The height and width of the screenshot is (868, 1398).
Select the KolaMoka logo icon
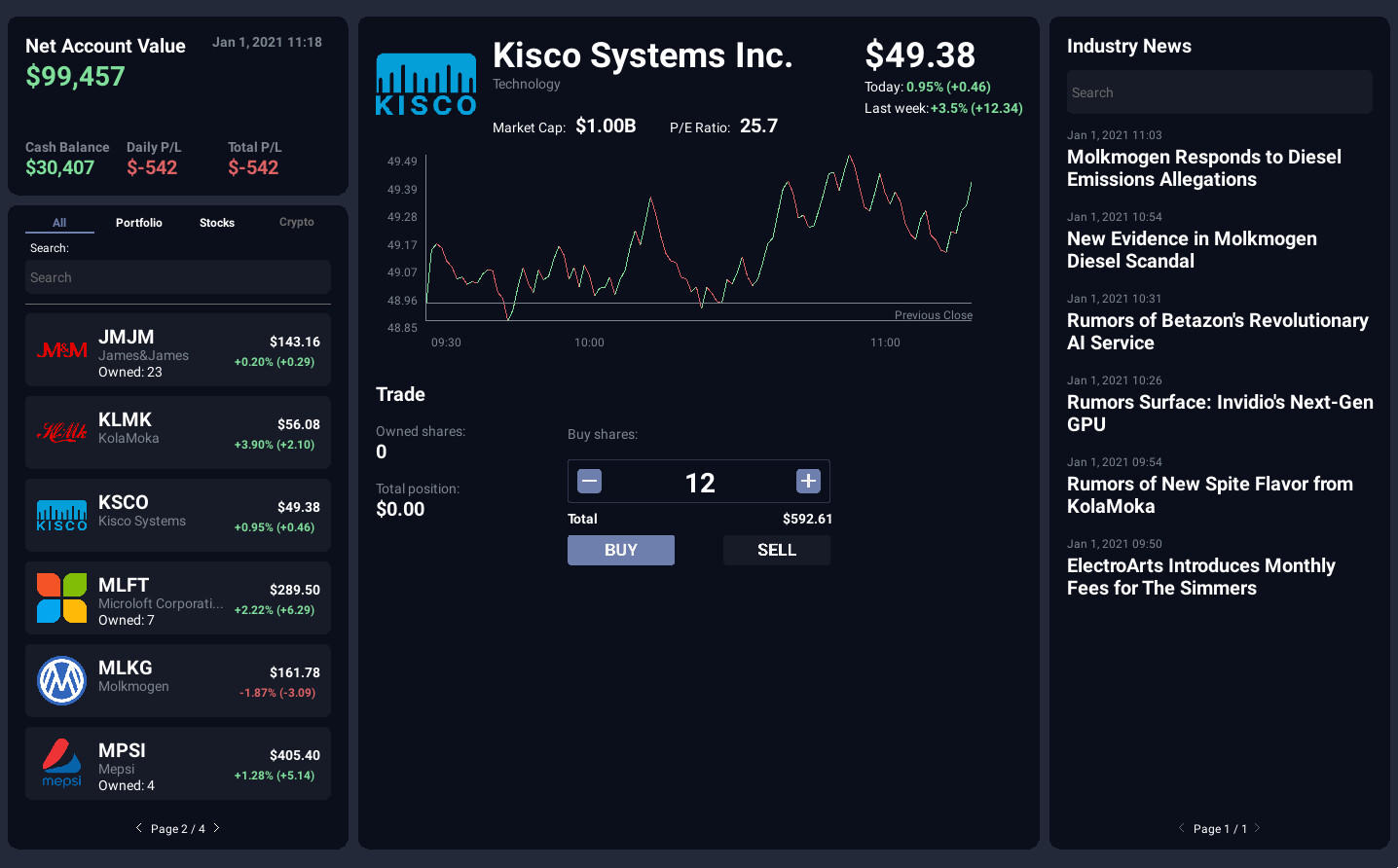click(x=62, y=431)
